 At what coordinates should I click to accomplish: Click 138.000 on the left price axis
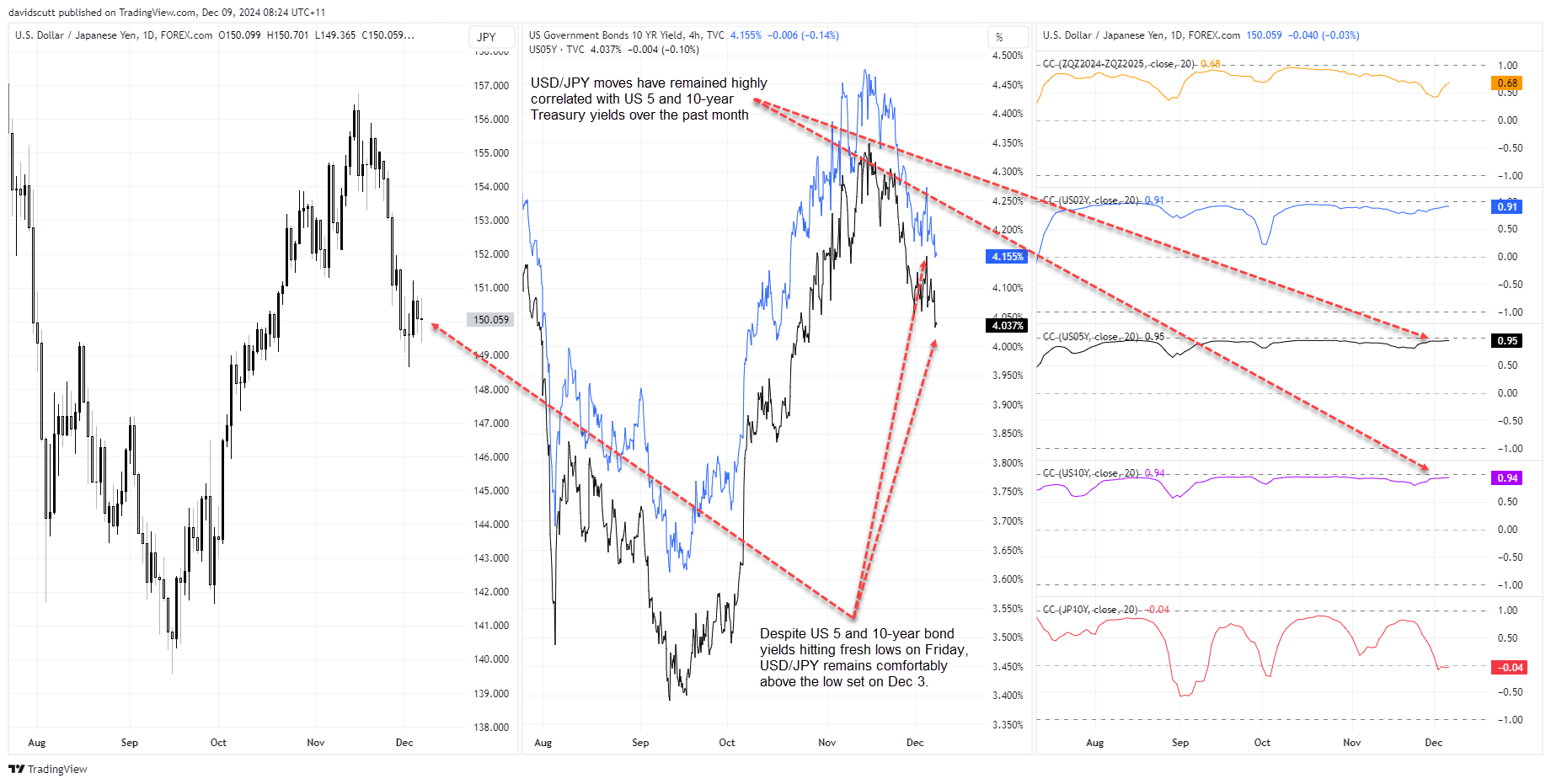[491, 728]
